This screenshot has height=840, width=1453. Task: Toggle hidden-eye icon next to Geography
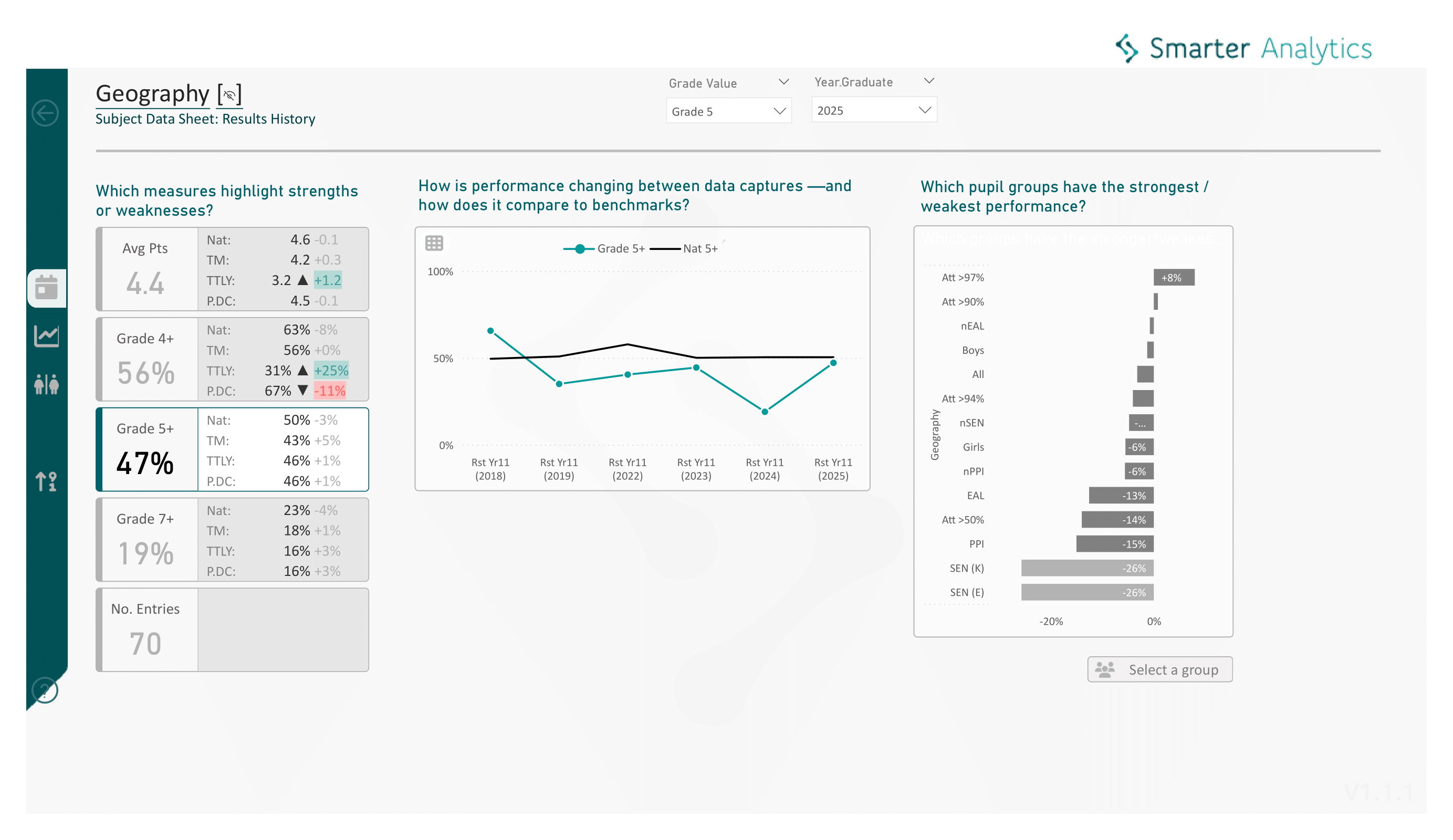coord(229,95)
